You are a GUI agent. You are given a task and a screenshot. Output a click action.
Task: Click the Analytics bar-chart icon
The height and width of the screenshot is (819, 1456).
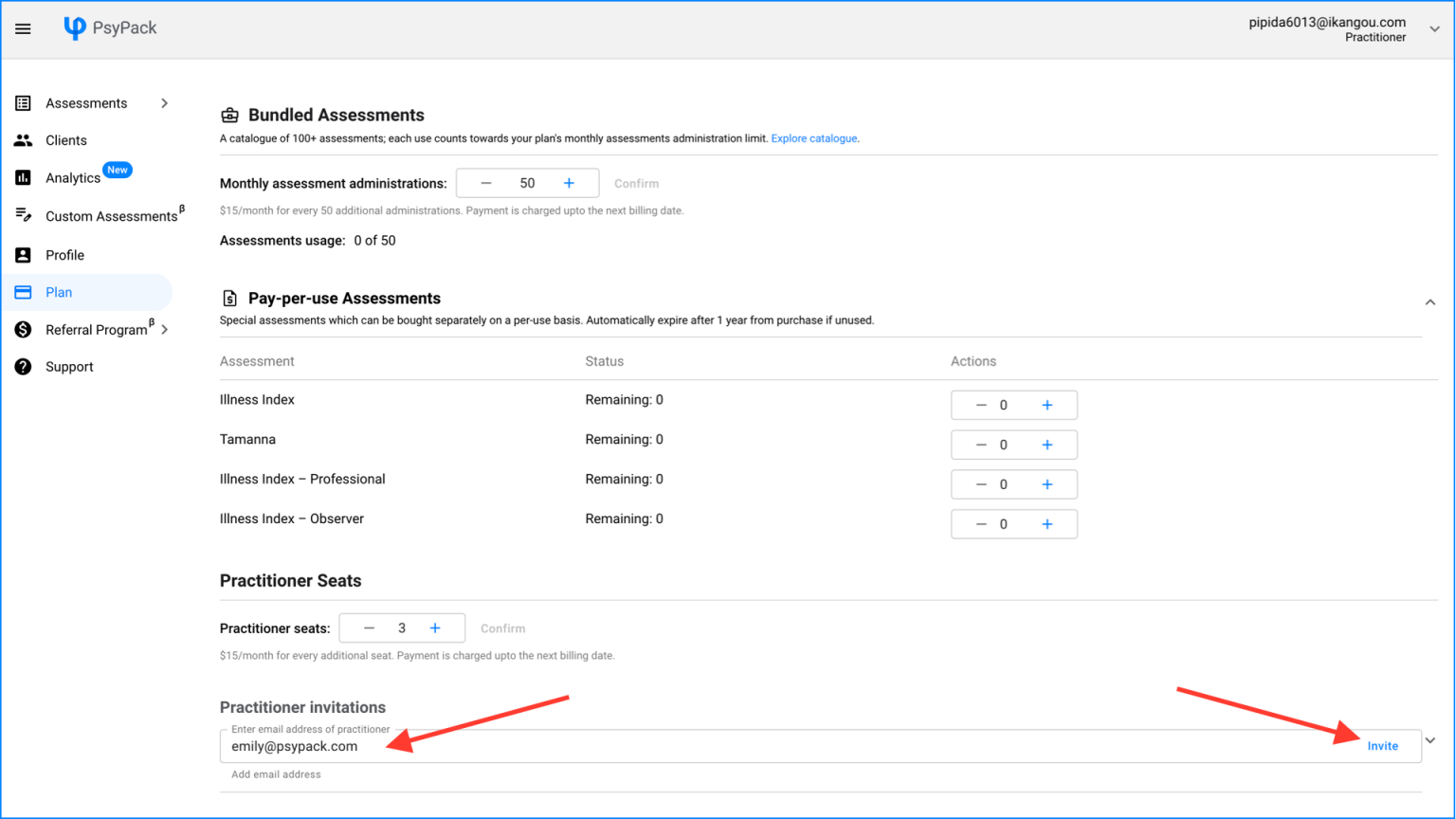(23, 177)
